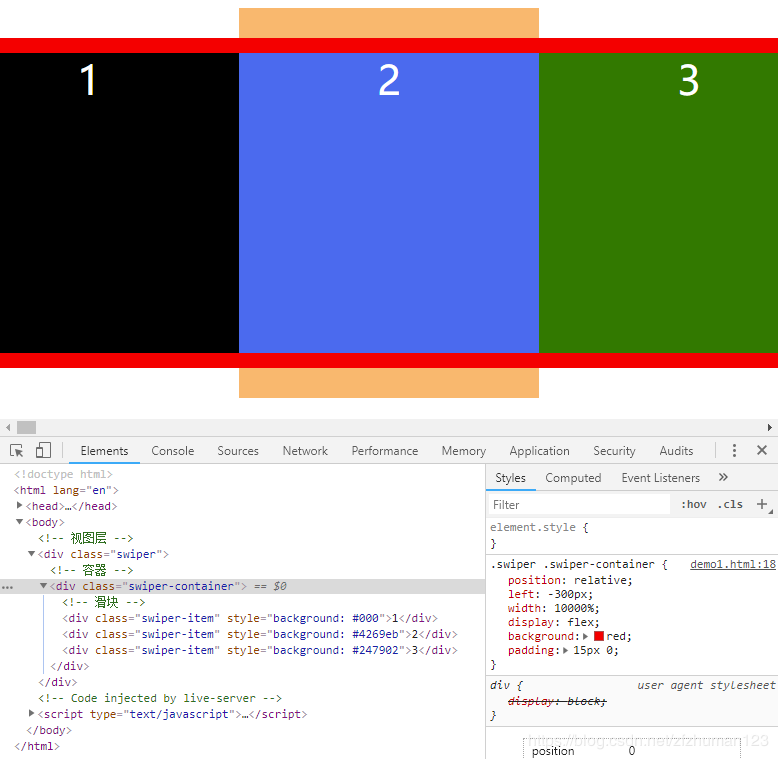Click the "width: 10000%;" declaration
778x759 pixels.
click(x=553, y=608)
